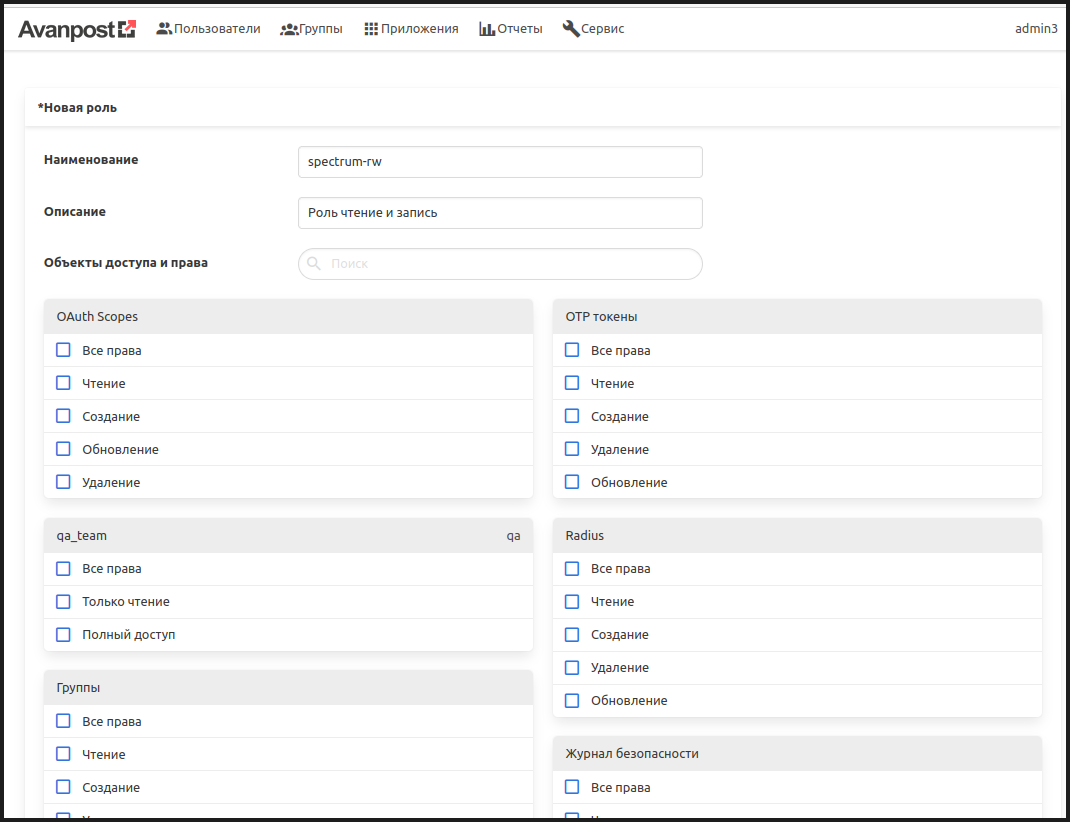This screenshot has width=1070, height=822.
Task: Enable Все права under Журнал безопасности
Action: 572,787
